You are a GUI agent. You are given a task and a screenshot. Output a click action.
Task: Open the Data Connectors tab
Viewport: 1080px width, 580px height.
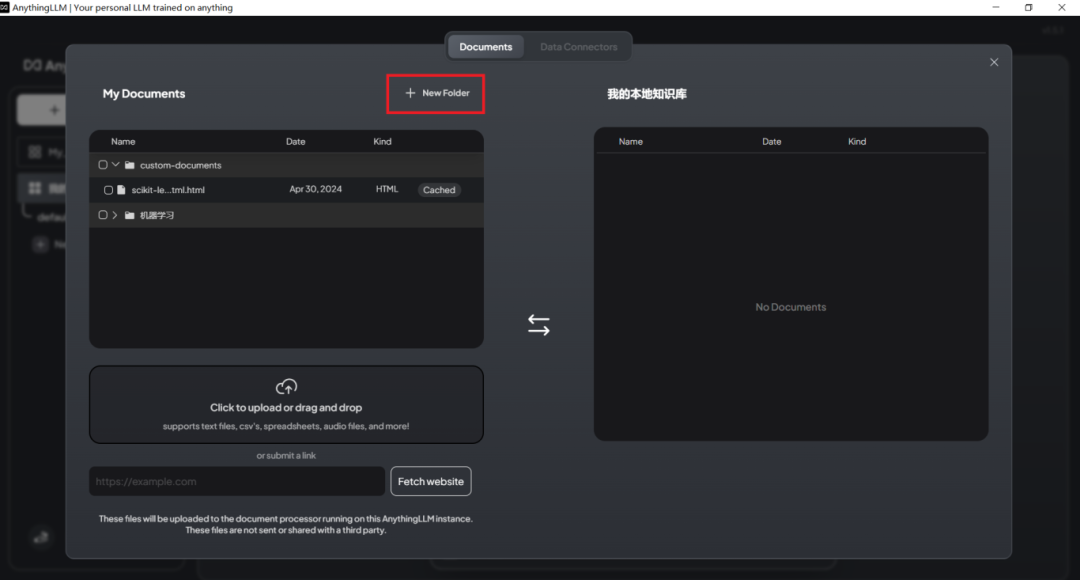click(579, 47)
